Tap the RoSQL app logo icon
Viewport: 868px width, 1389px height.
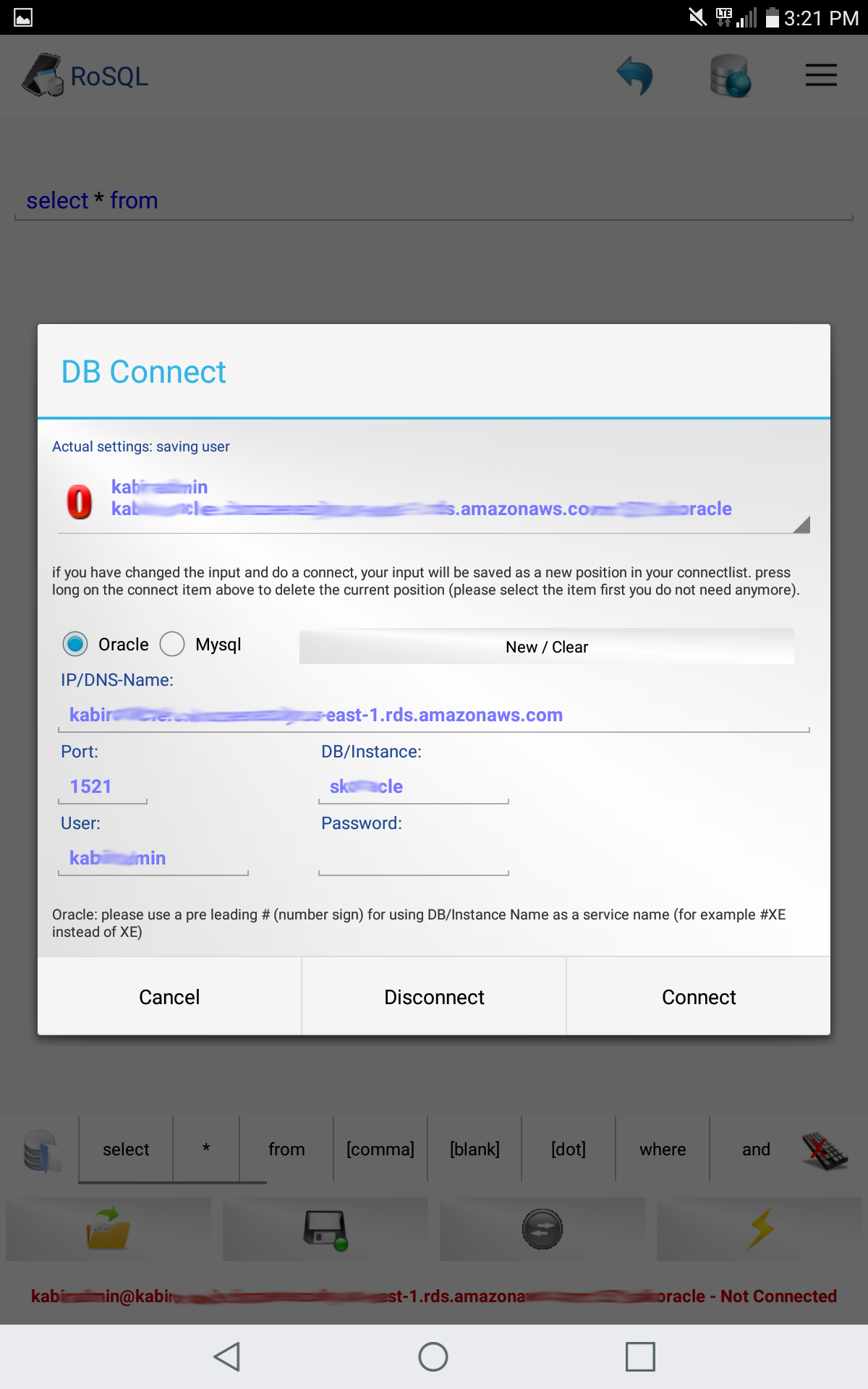point(43,75)
